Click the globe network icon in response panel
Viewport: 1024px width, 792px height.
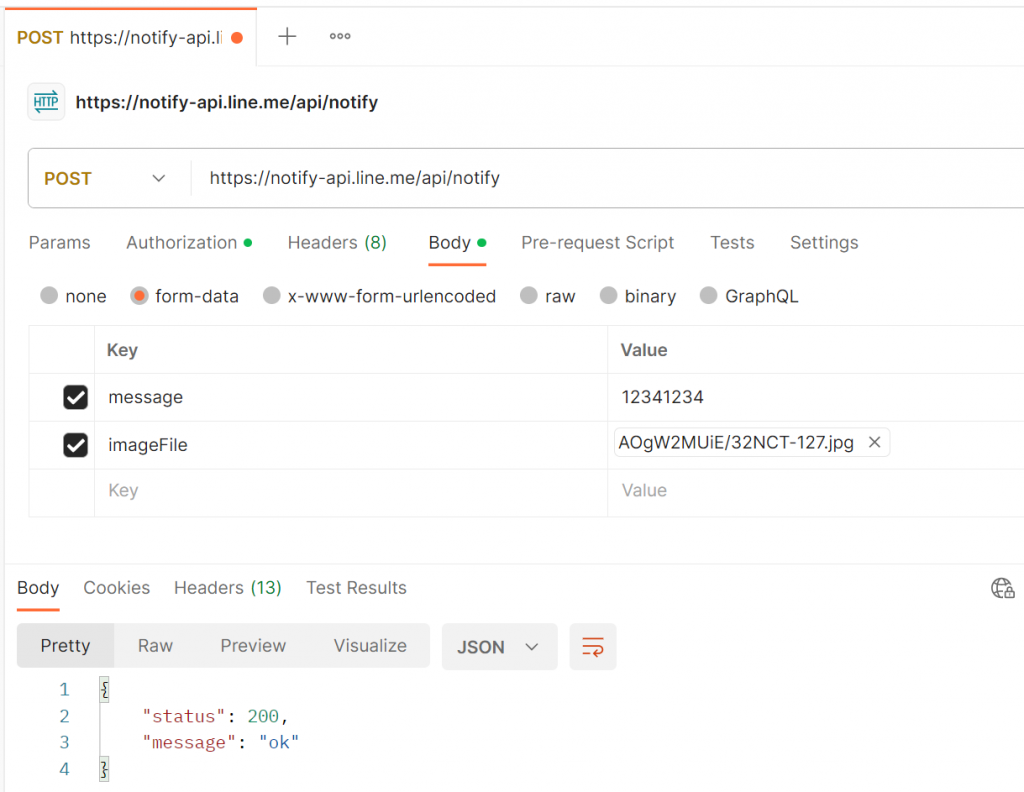[x=1002, y=588]
